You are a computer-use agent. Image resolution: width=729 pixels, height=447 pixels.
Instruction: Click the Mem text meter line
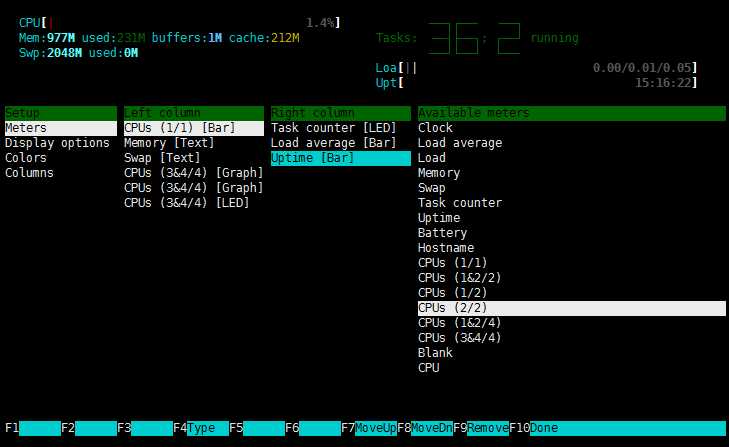[159, 38]
